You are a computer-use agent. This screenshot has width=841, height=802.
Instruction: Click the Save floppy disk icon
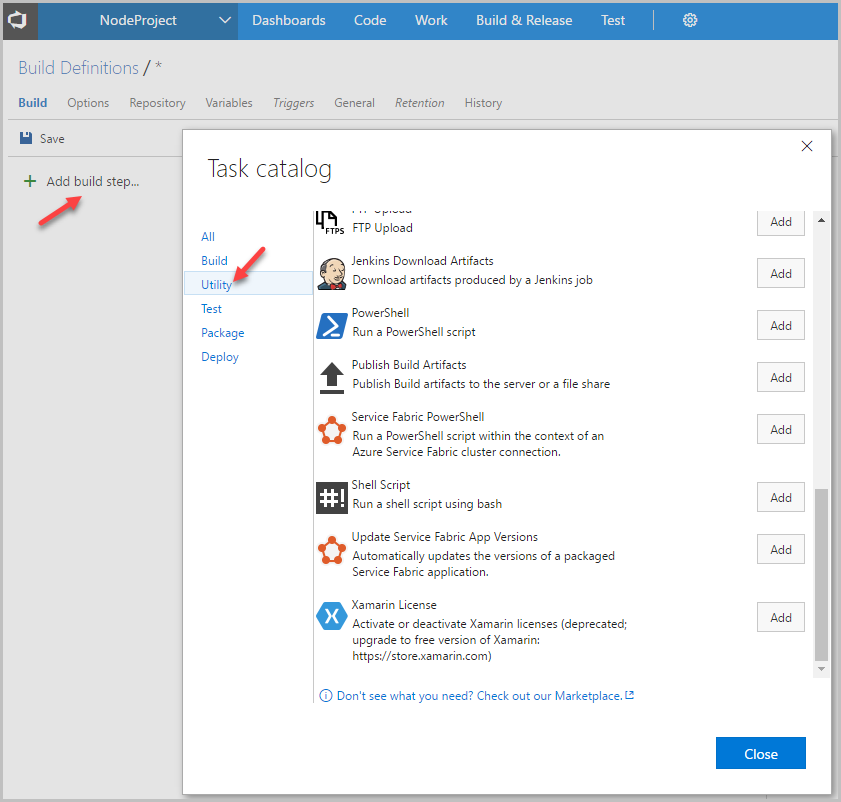pos(26,138)
